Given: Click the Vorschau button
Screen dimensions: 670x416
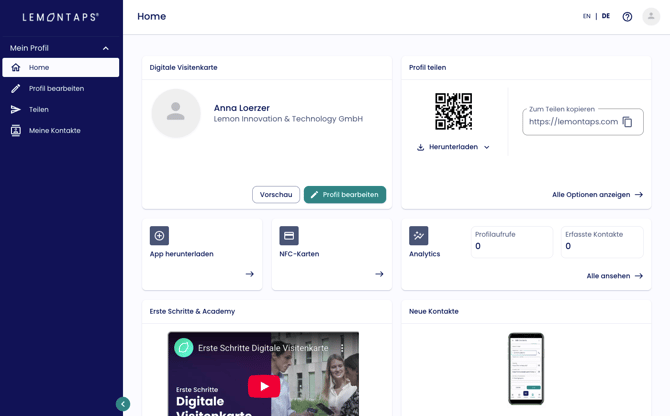Looking at the screenshot, I should [276, 195].
